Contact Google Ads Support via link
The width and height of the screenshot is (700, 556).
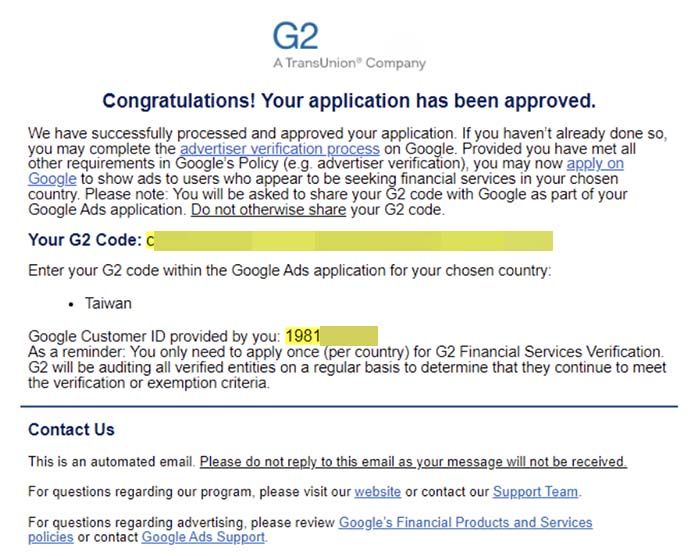pos(203,537)
